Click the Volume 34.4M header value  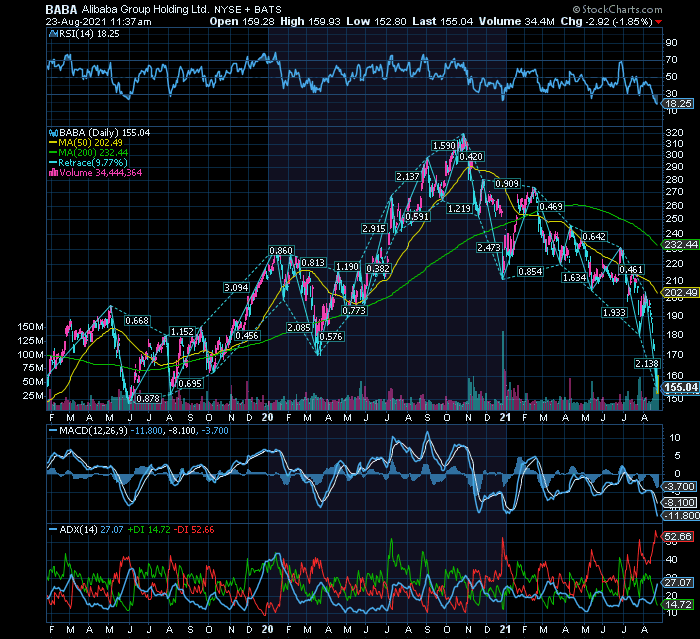click(517, 21)
